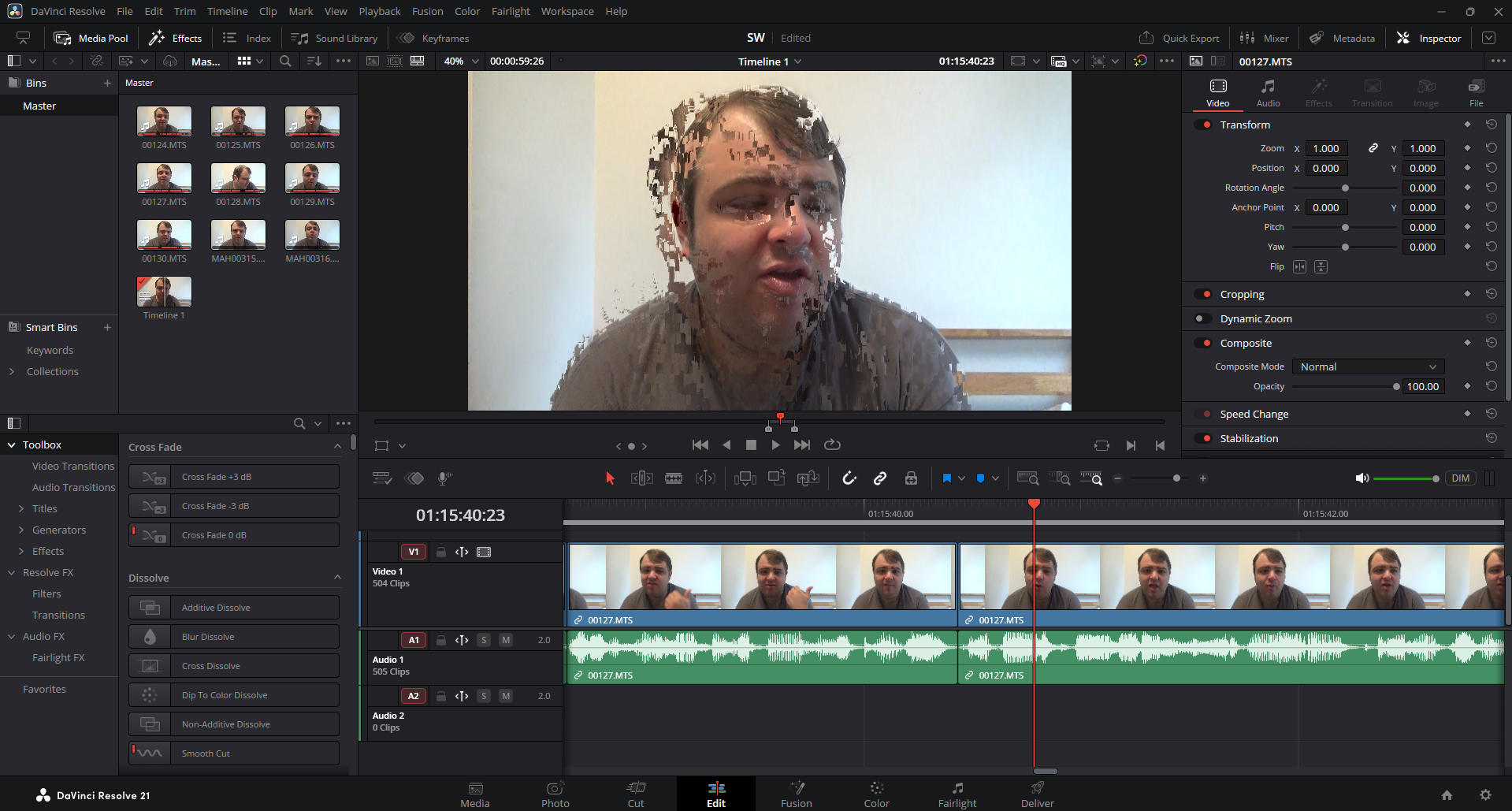Flip clip vertically in Inspector
Viewport: 1512px width, 811px height.
1321,266
